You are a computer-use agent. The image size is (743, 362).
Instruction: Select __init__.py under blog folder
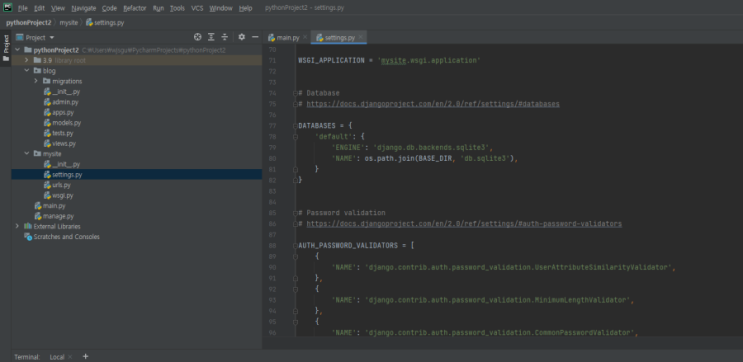[x=62, y=91]
